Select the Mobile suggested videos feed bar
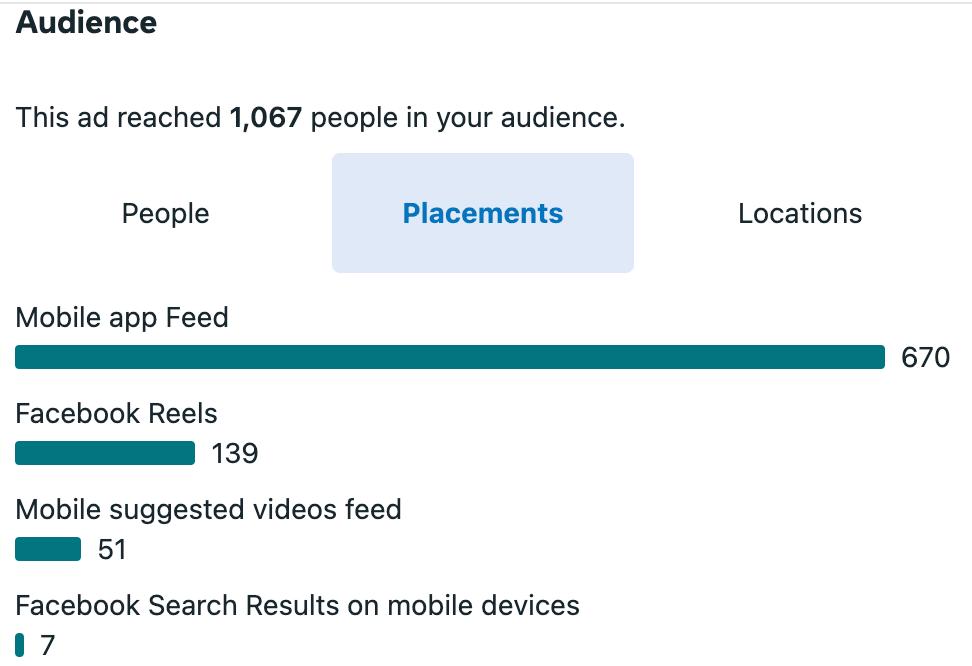This screenshot has width=972, height=666. (48, 549)
